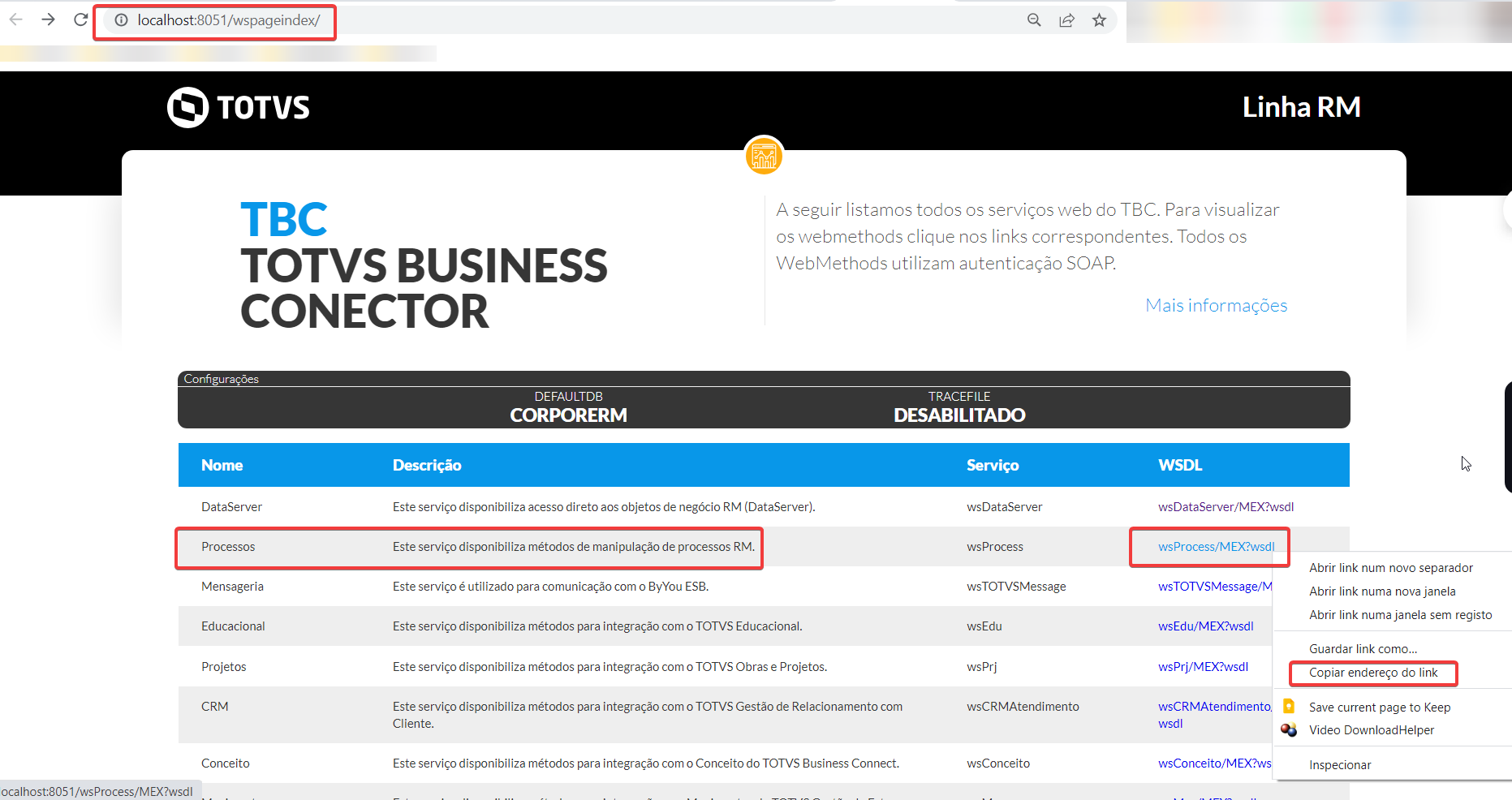Open the wsDataServer/MEX?wsdl link

pyautogui.click(x=1226, y=506)
